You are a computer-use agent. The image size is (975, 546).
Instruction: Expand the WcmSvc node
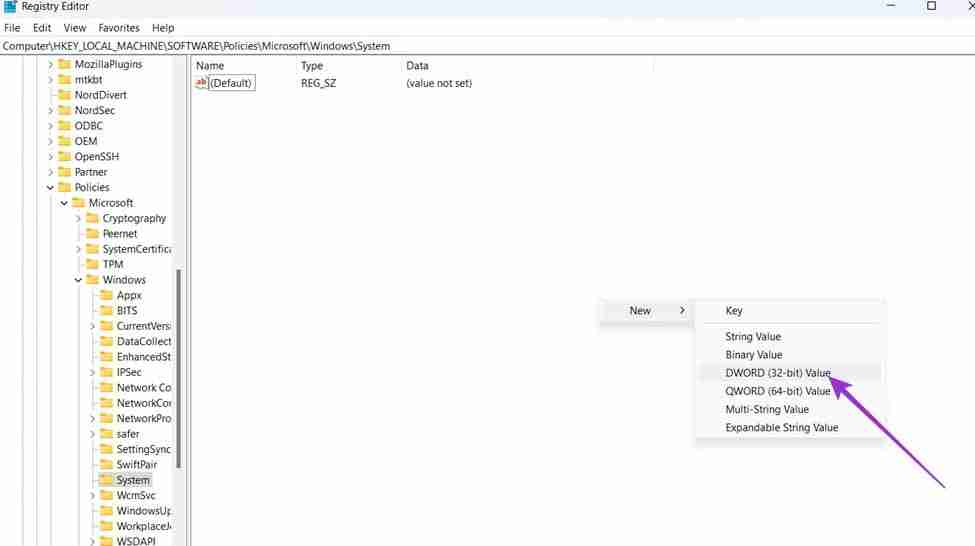[93, 496]
